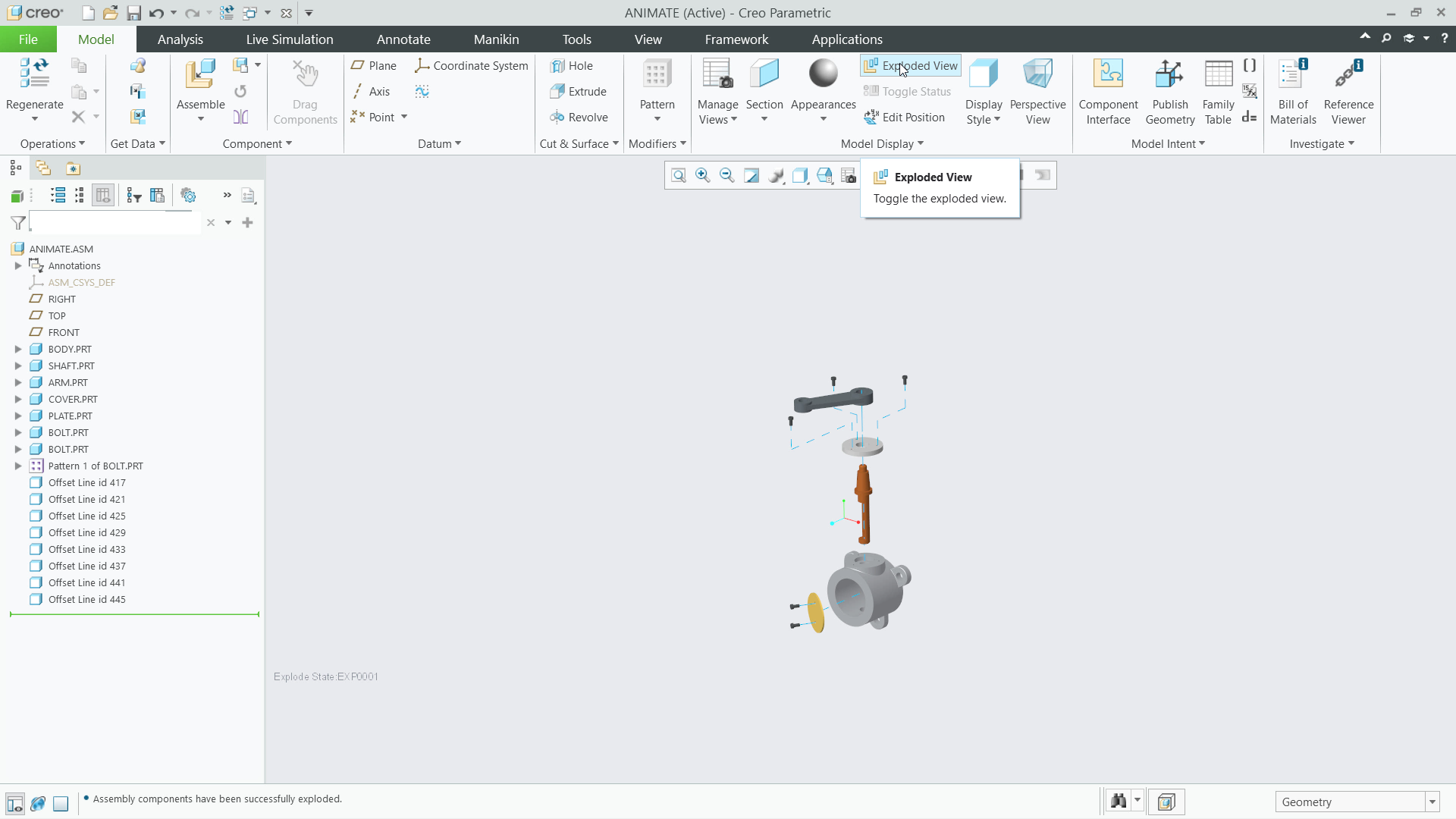Switch to the View tab
1456x819 pixels.
(648, 39)
